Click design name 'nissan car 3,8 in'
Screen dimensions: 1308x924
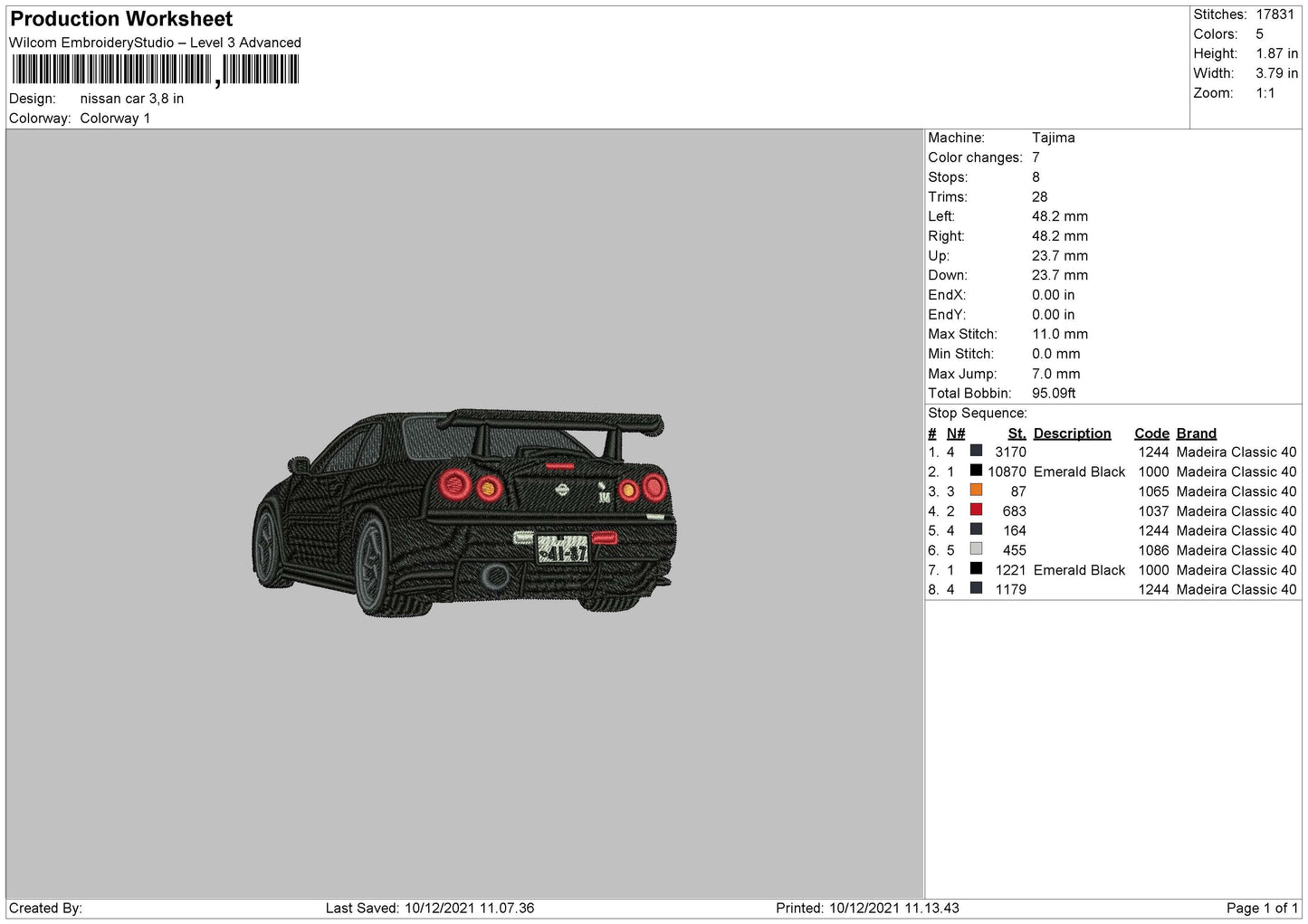(132, 99)
